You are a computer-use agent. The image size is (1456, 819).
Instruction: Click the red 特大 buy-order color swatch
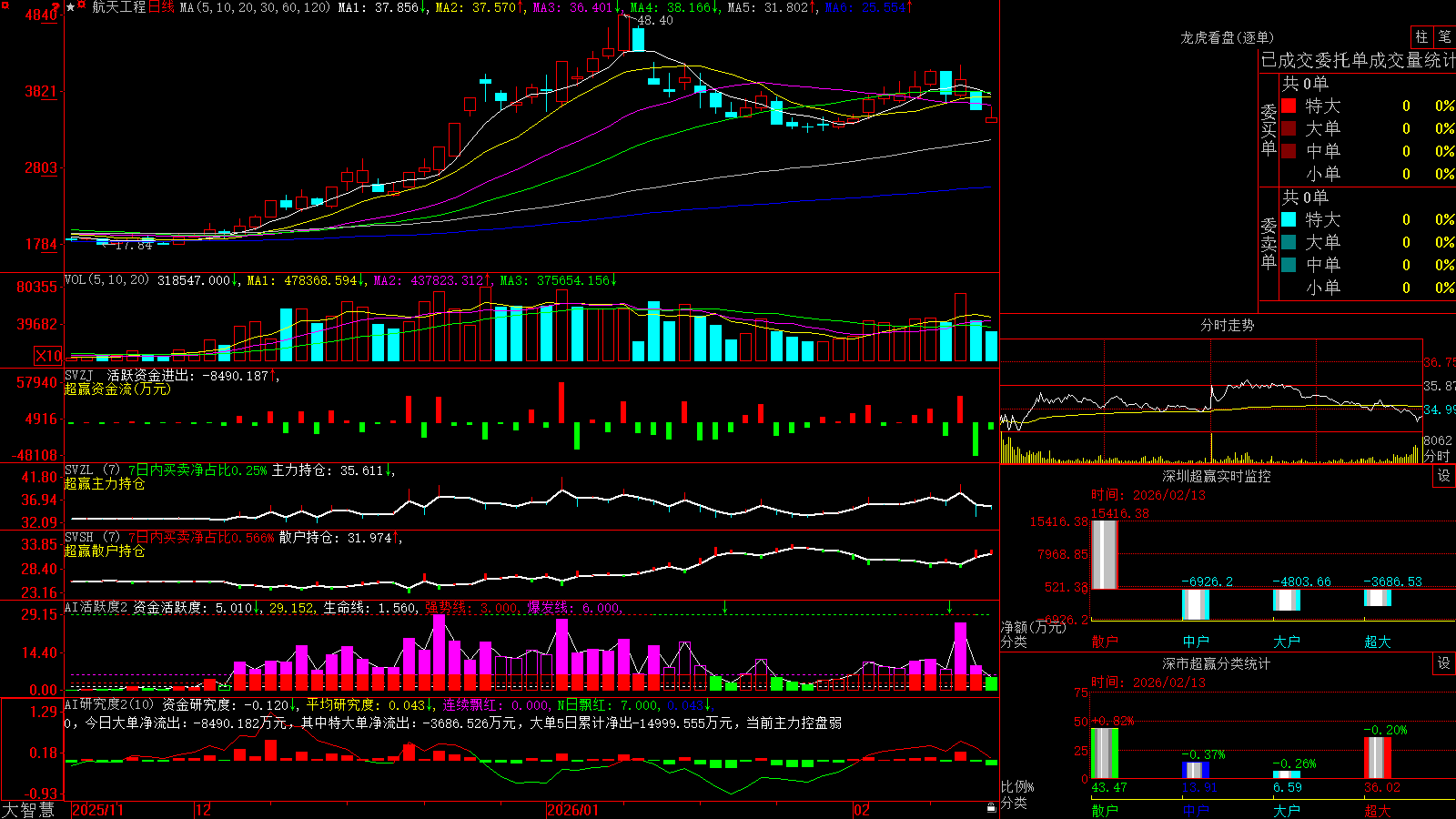click(x=1289, y=106)
